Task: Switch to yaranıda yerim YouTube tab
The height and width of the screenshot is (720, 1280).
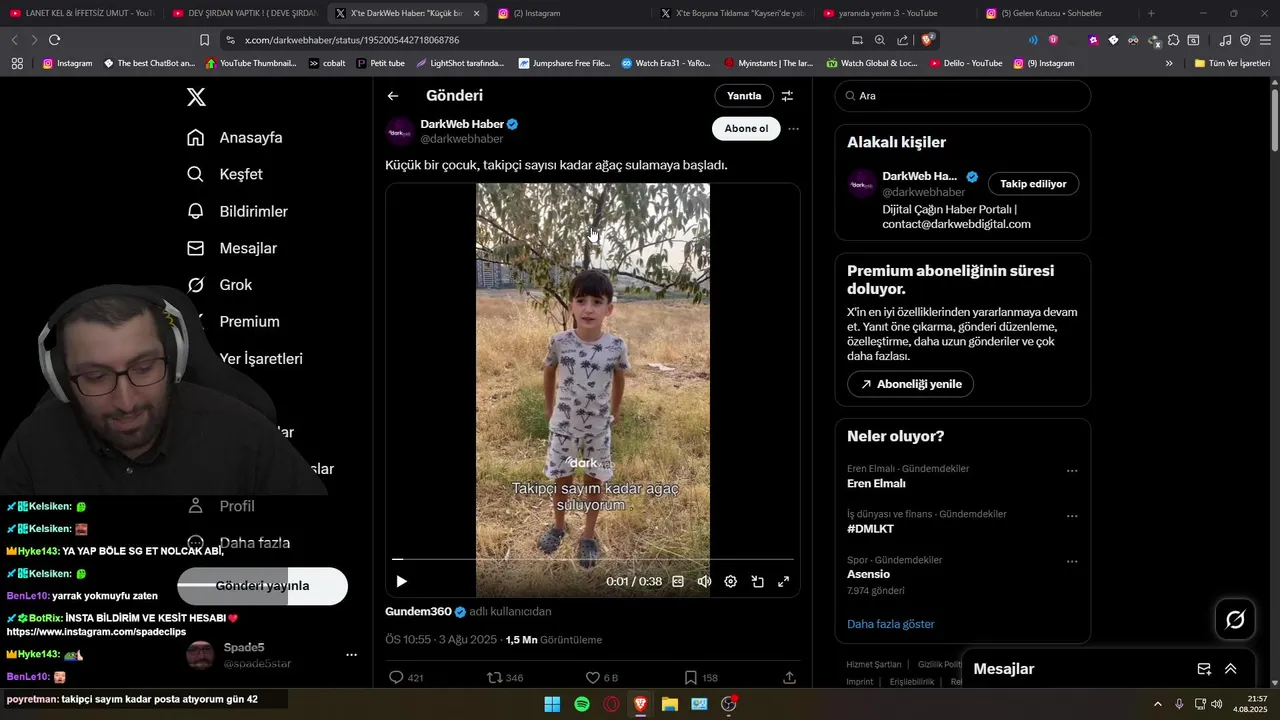Action: click(889, 13)
